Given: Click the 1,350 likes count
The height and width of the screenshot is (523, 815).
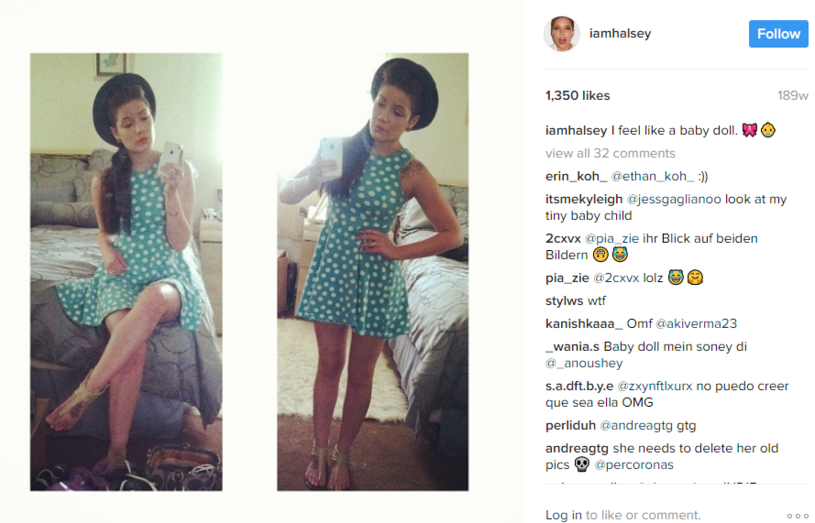Looking at the screenshot, I should click(577, 96).
